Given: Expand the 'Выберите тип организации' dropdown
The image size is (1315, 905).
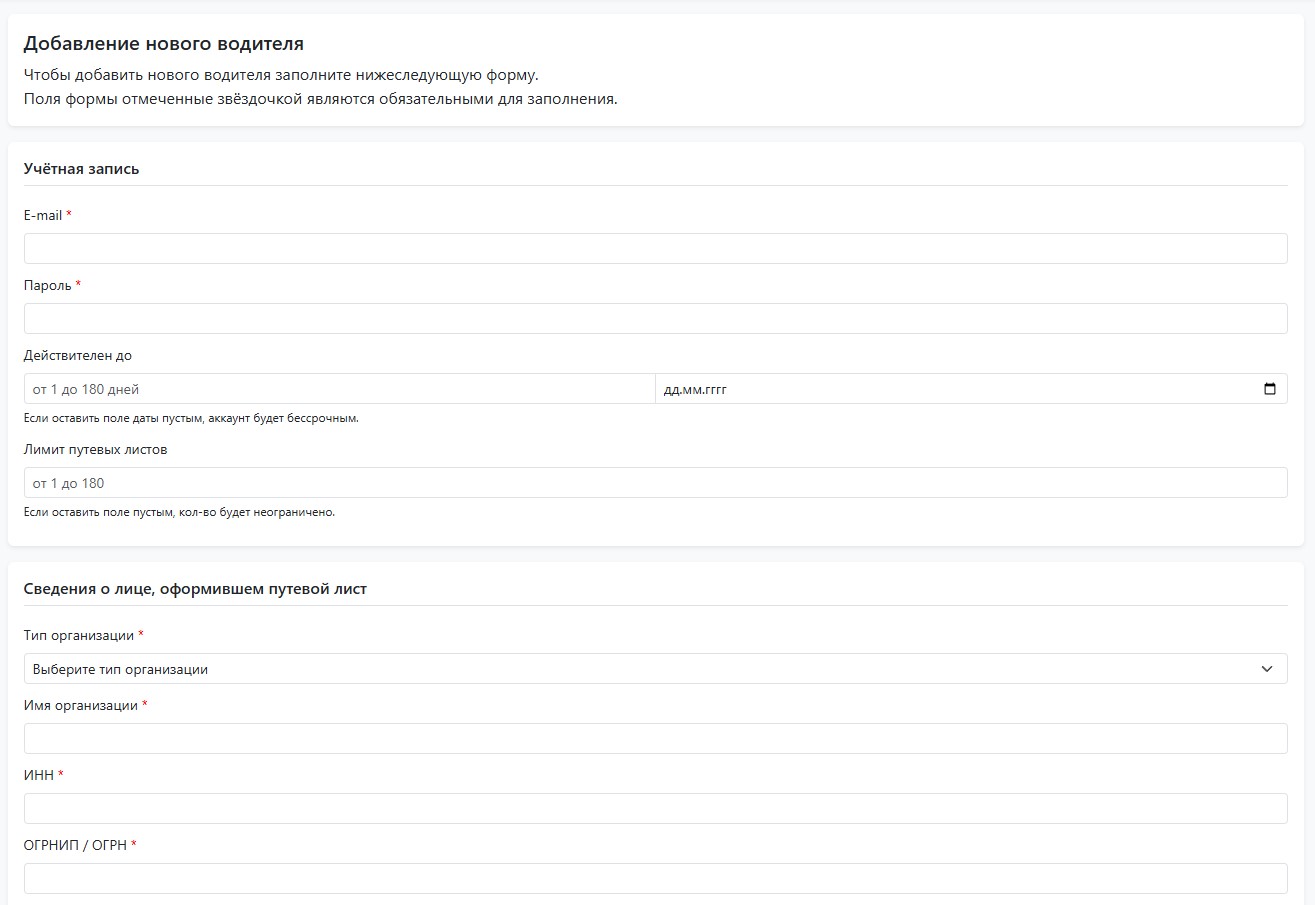Looking at the screenshot, I should (x=655, y=669).
